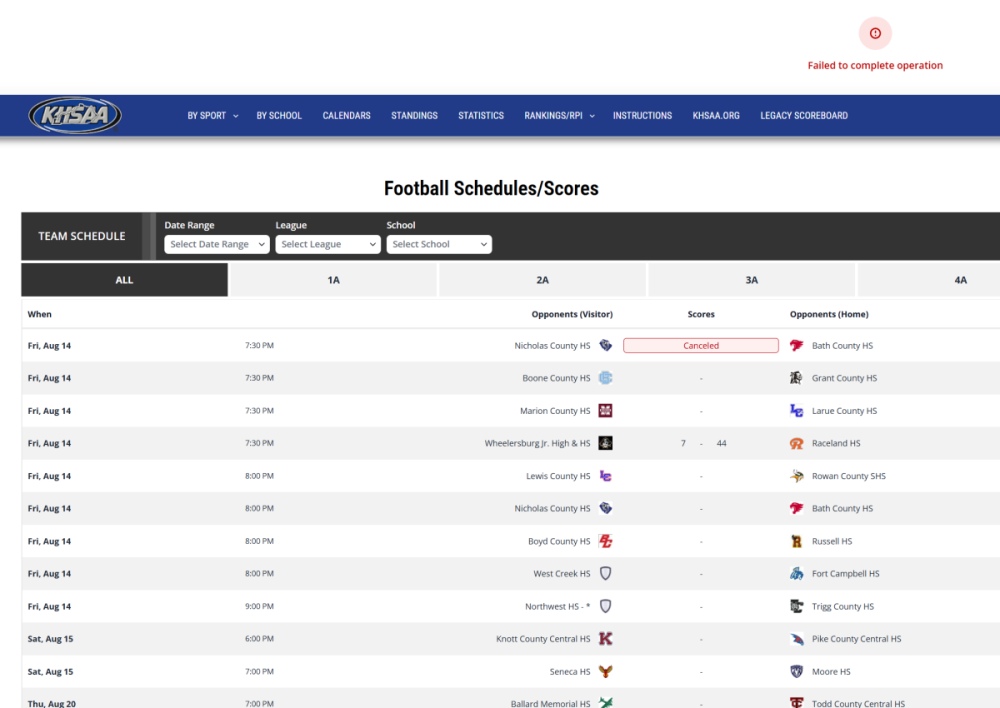The height and width of the screenshot is (708, 1000).
Task: Click the Russell HS team logo
Action: click(x=797, y=541)
